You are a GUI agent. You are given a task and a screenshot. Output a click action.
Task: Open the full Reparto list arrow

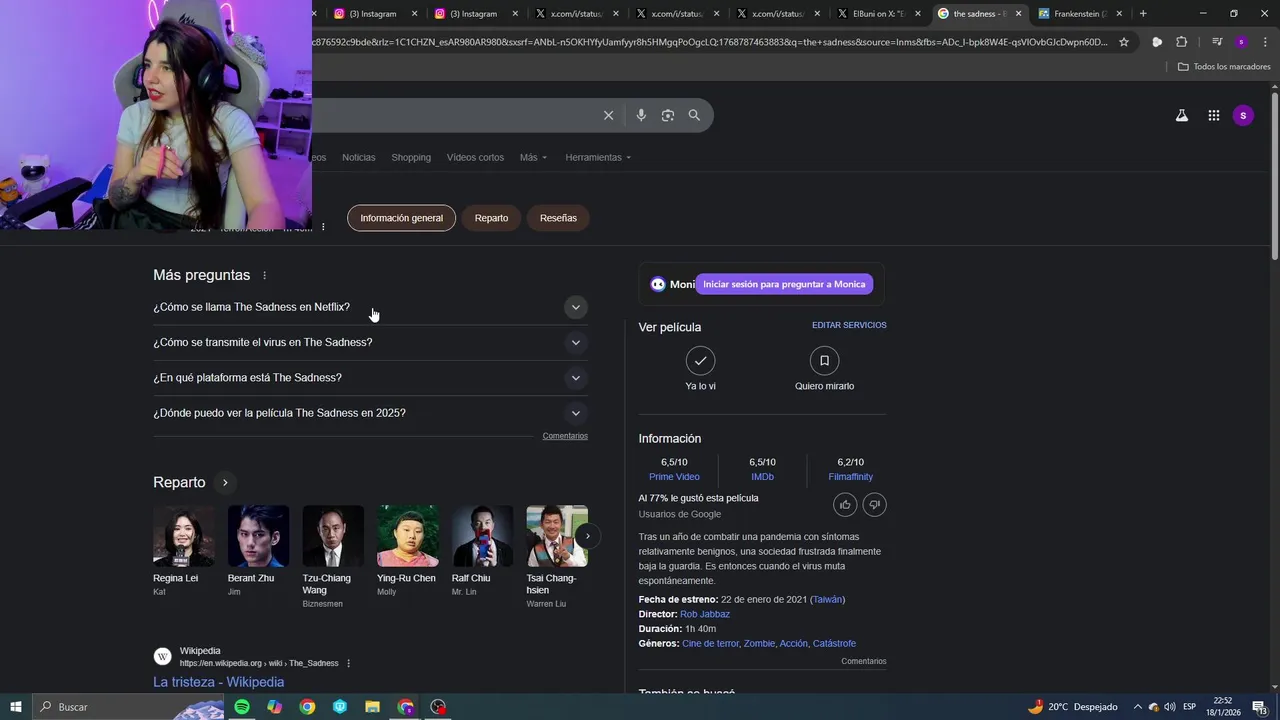(x=225, y=482)
